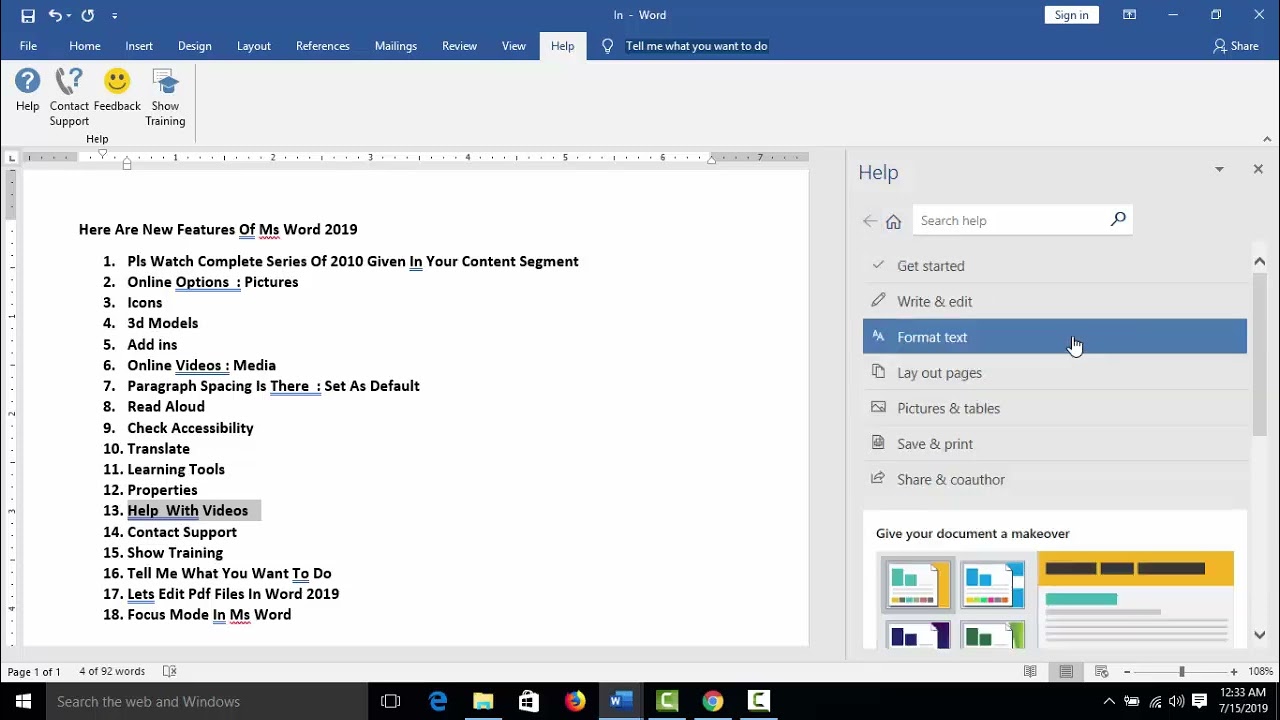This screenshot has width=1280, height=720.
Task: Click the ruler tab selector icon
Action: [11, 157]
